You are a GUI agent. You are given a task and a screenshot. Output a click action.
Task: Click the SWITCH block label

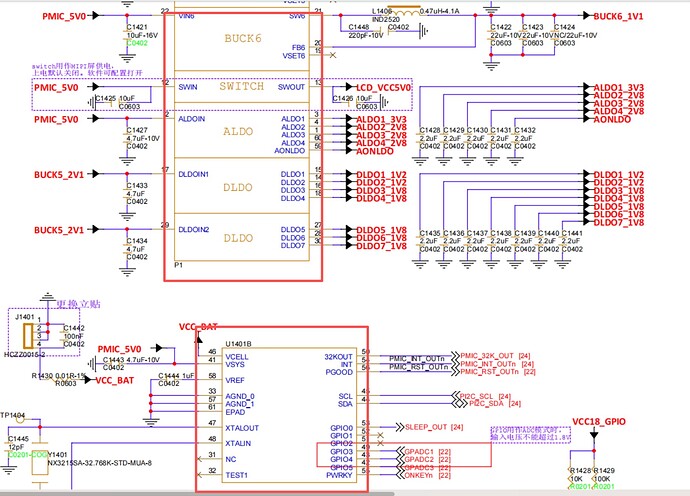(x=242, y=86)
